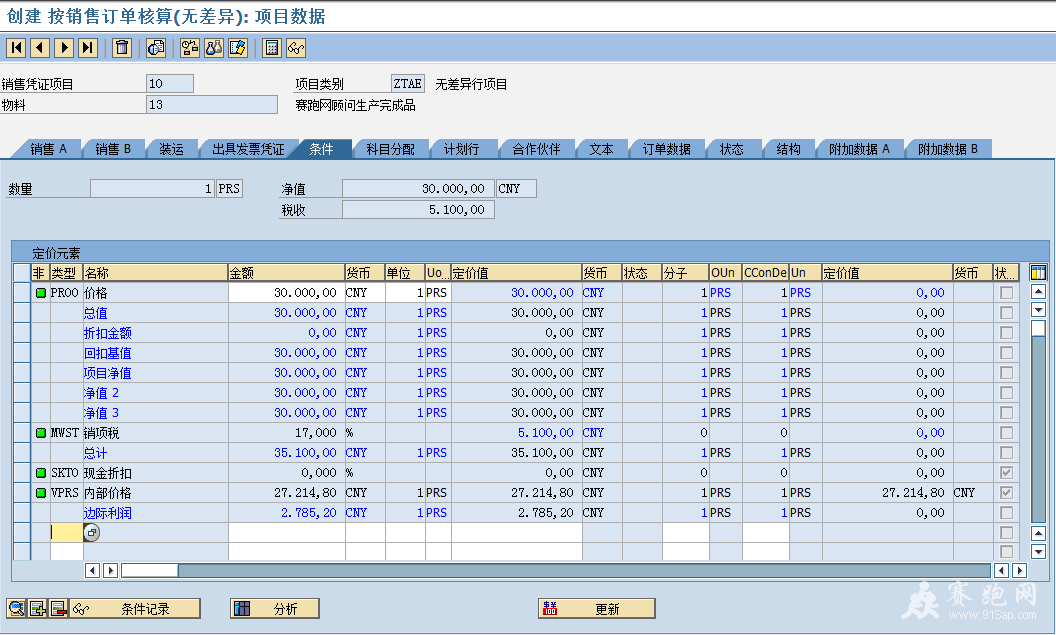Click the search help icon in empty type cell

92,533
